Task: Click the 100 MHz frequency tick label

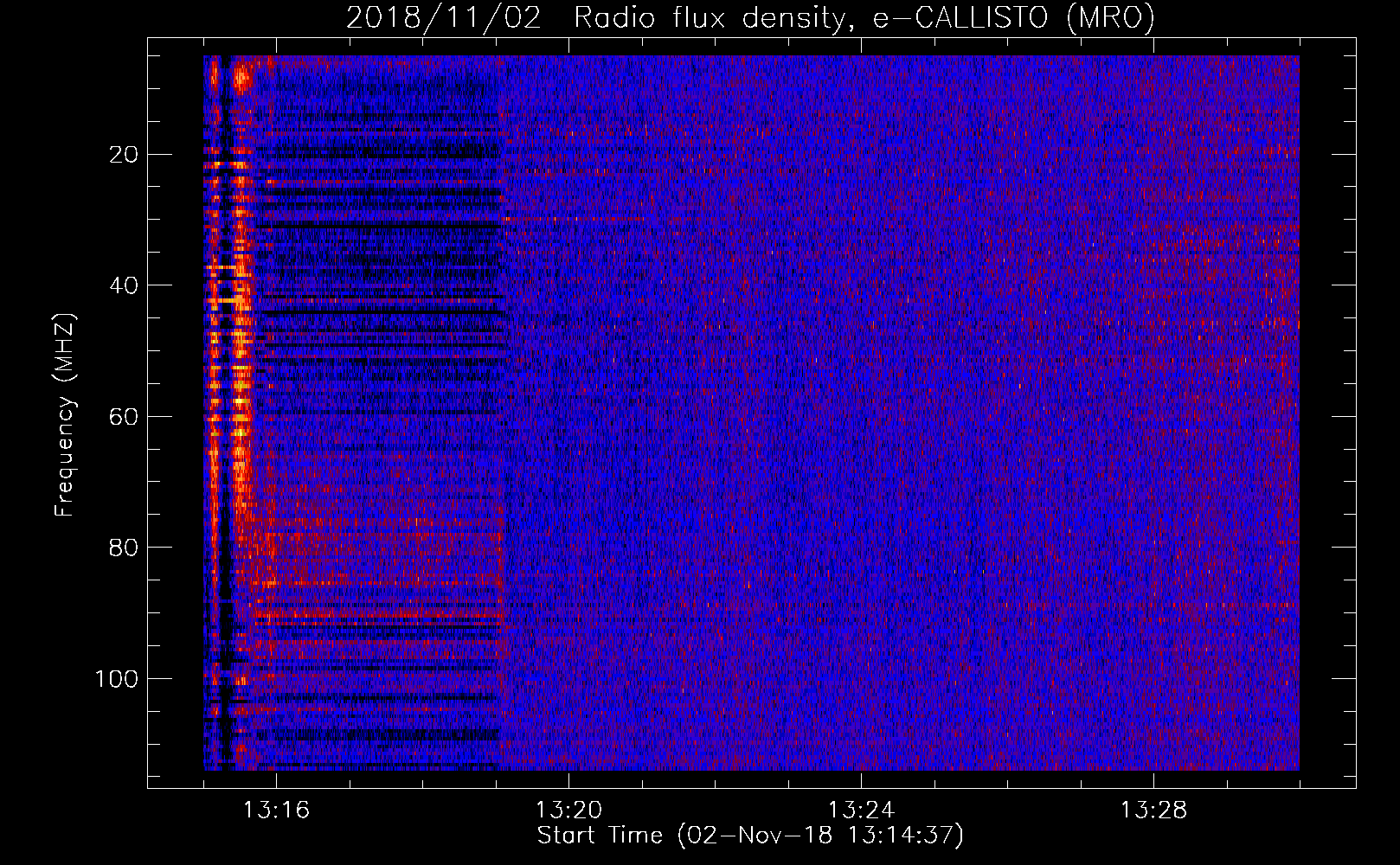Action: click(117, 678)
